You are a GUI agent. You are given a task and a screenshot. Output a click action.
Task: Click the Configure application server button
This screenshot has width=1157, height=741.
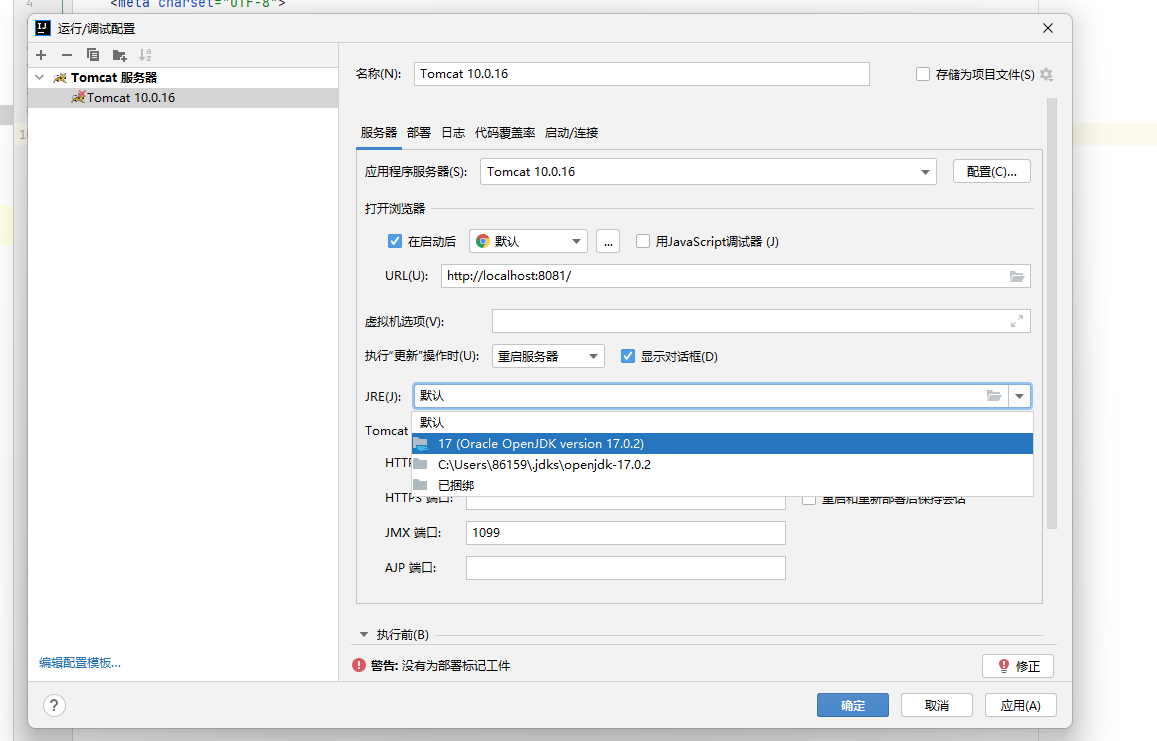pos(992,171)
